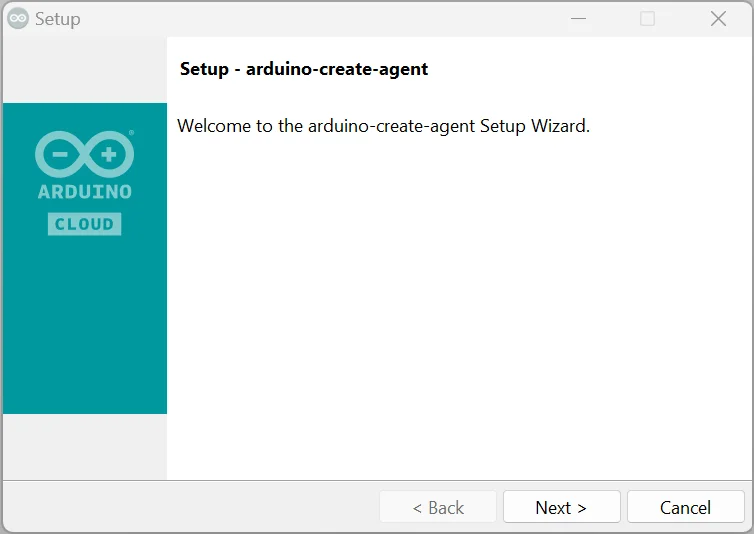Viewport: 754px width, 534px height.
Task: Cancel the arduino-create-agent setup
Action: tap(685, 507)
